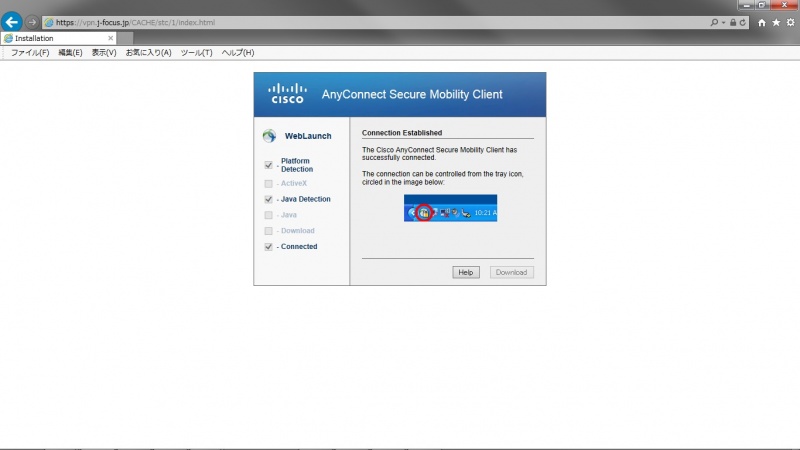Open the 表示(V) menu
This screenshot has height=450, width=800.
tap(104, 53)
